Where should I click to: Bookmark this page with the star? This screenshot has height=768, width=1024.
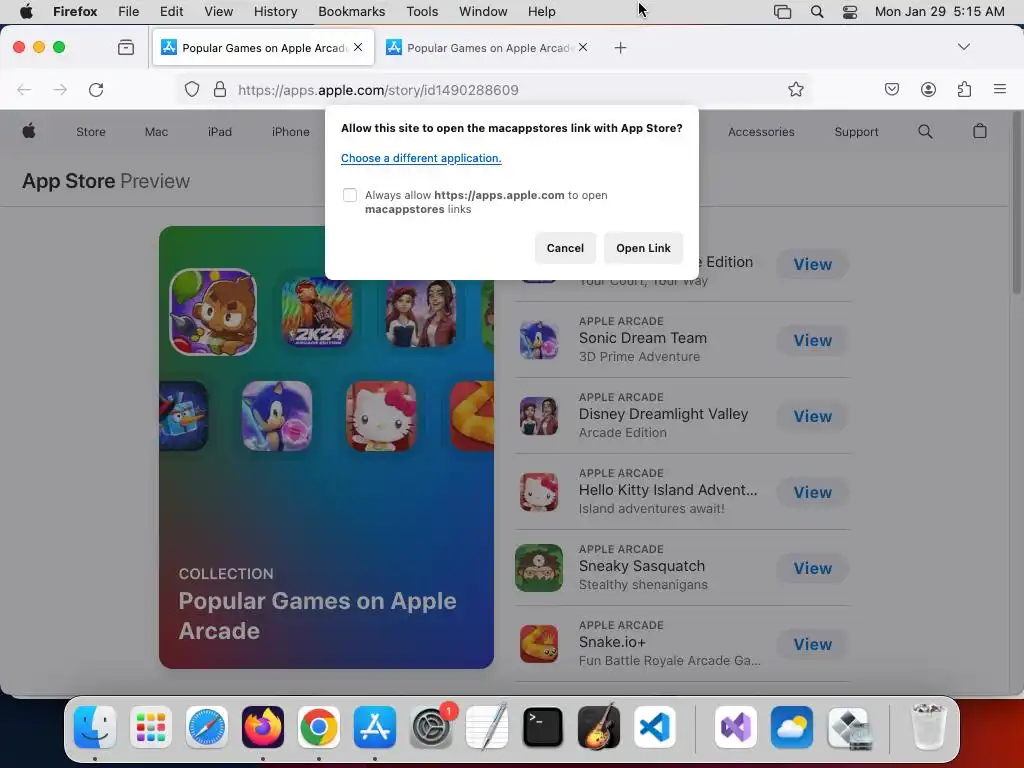pos(795,89)
